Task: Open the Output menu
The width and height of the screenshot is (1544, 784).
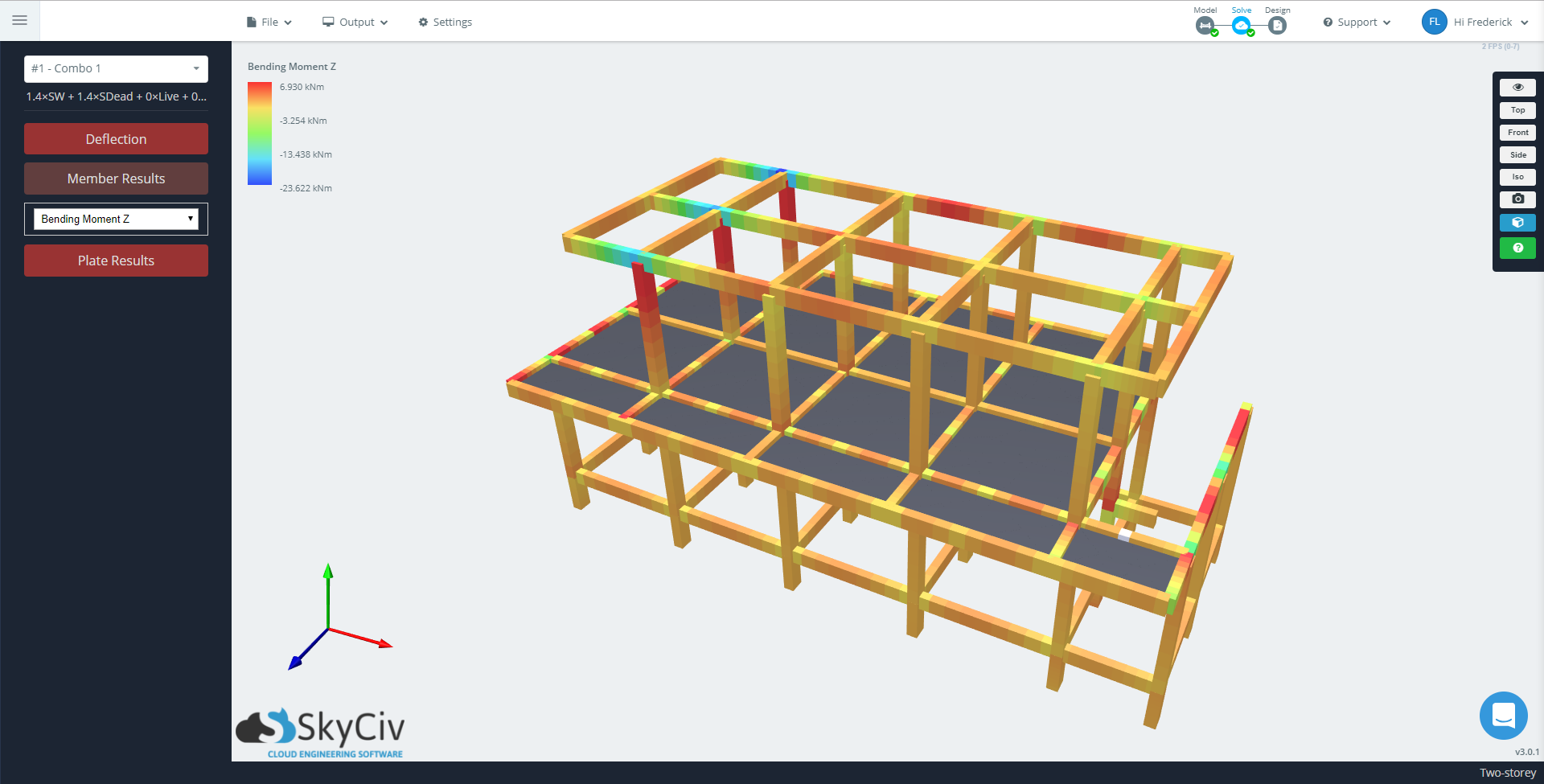Action: (355, 23)
